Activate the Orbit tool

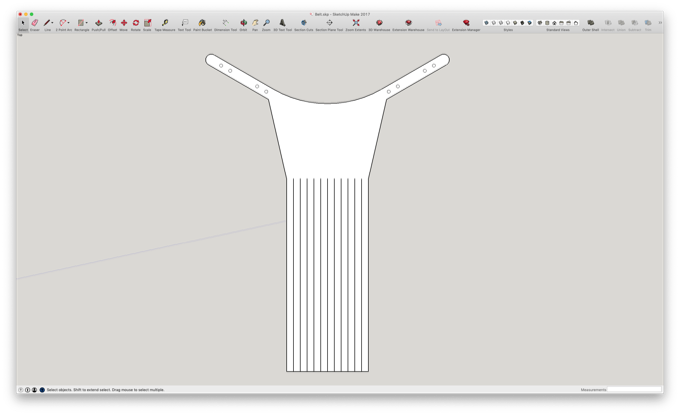pos(244,23)
